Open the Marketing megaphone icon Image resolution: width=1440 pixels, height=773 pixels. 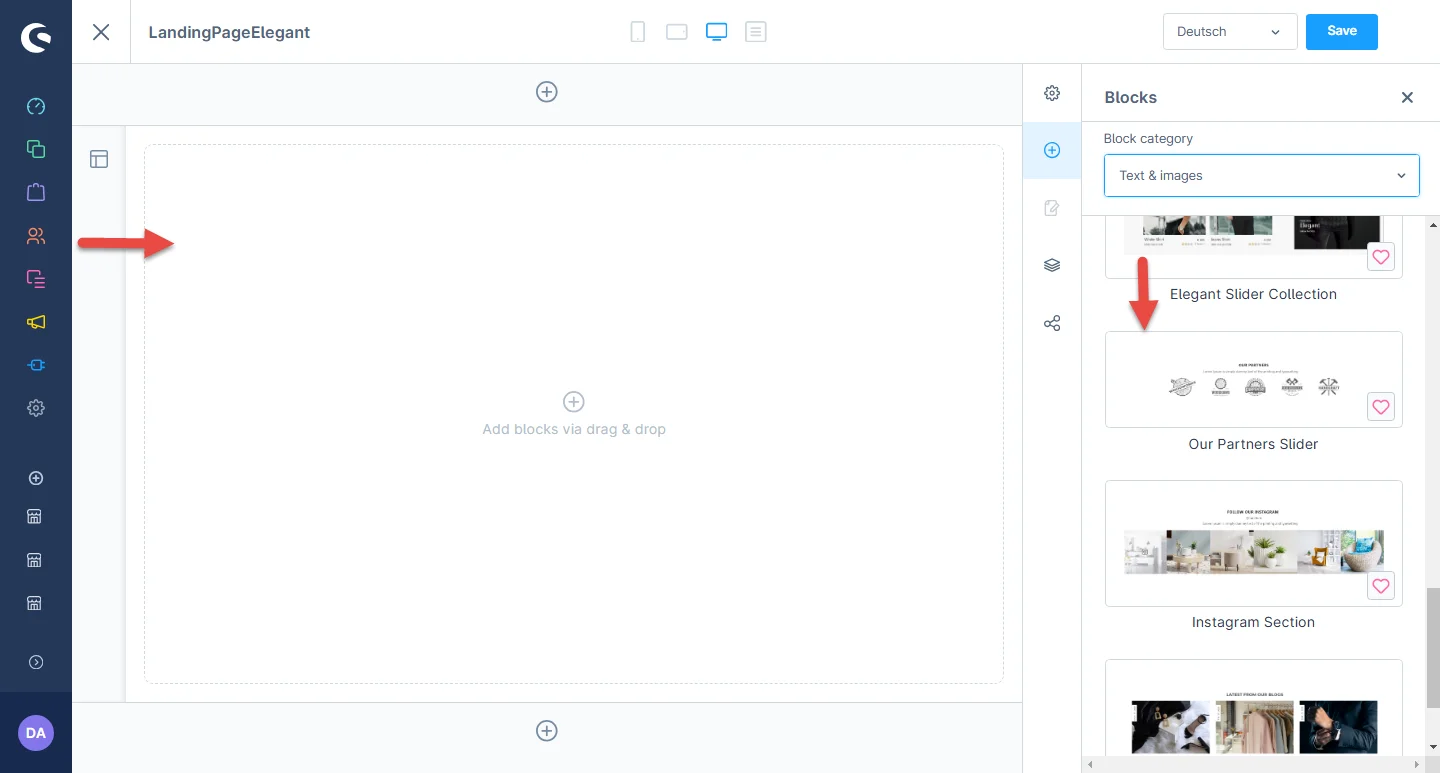coord(36,322)
